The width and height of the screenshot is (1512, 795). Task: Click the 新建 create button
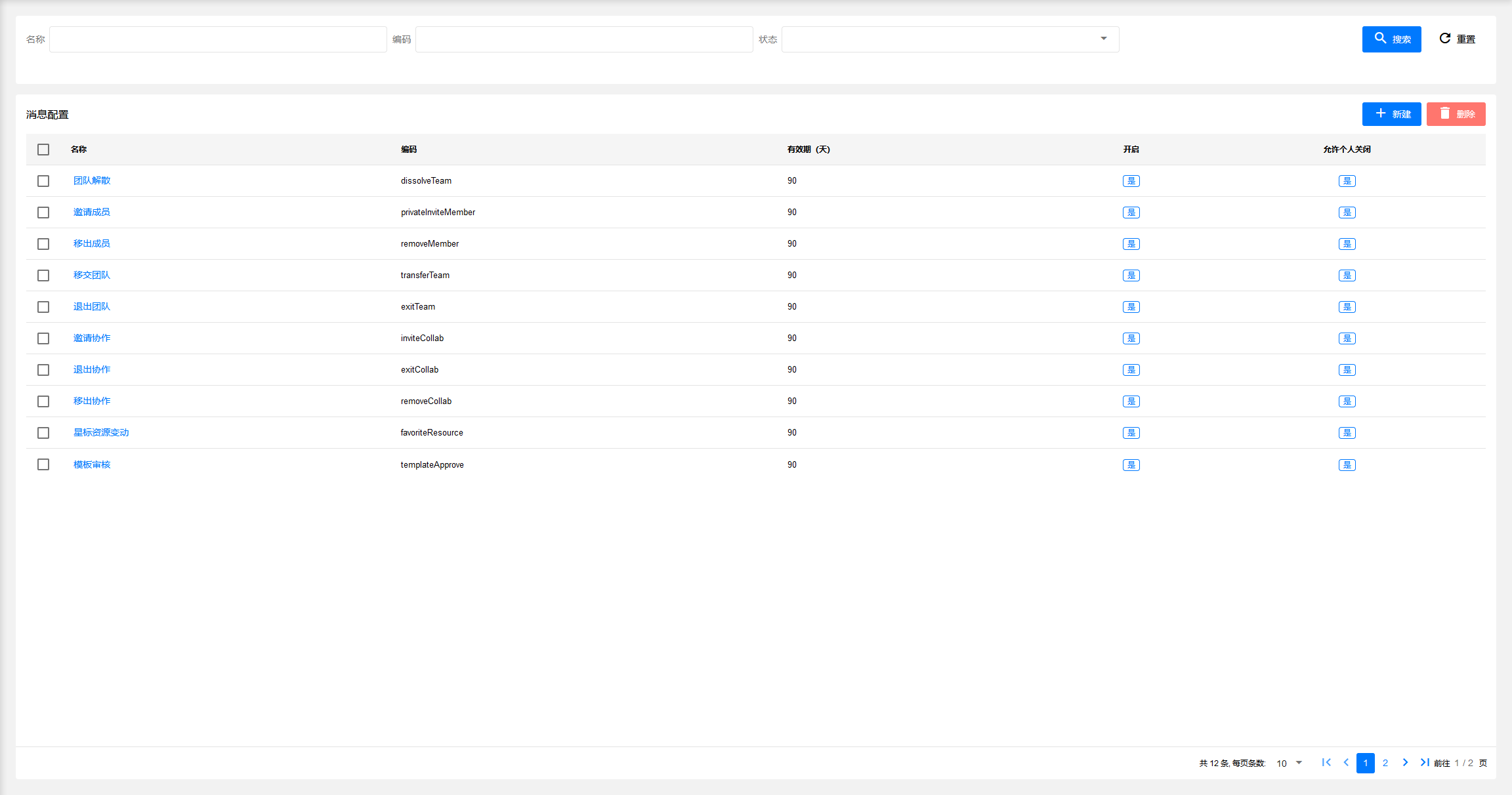coord(1391,114)
